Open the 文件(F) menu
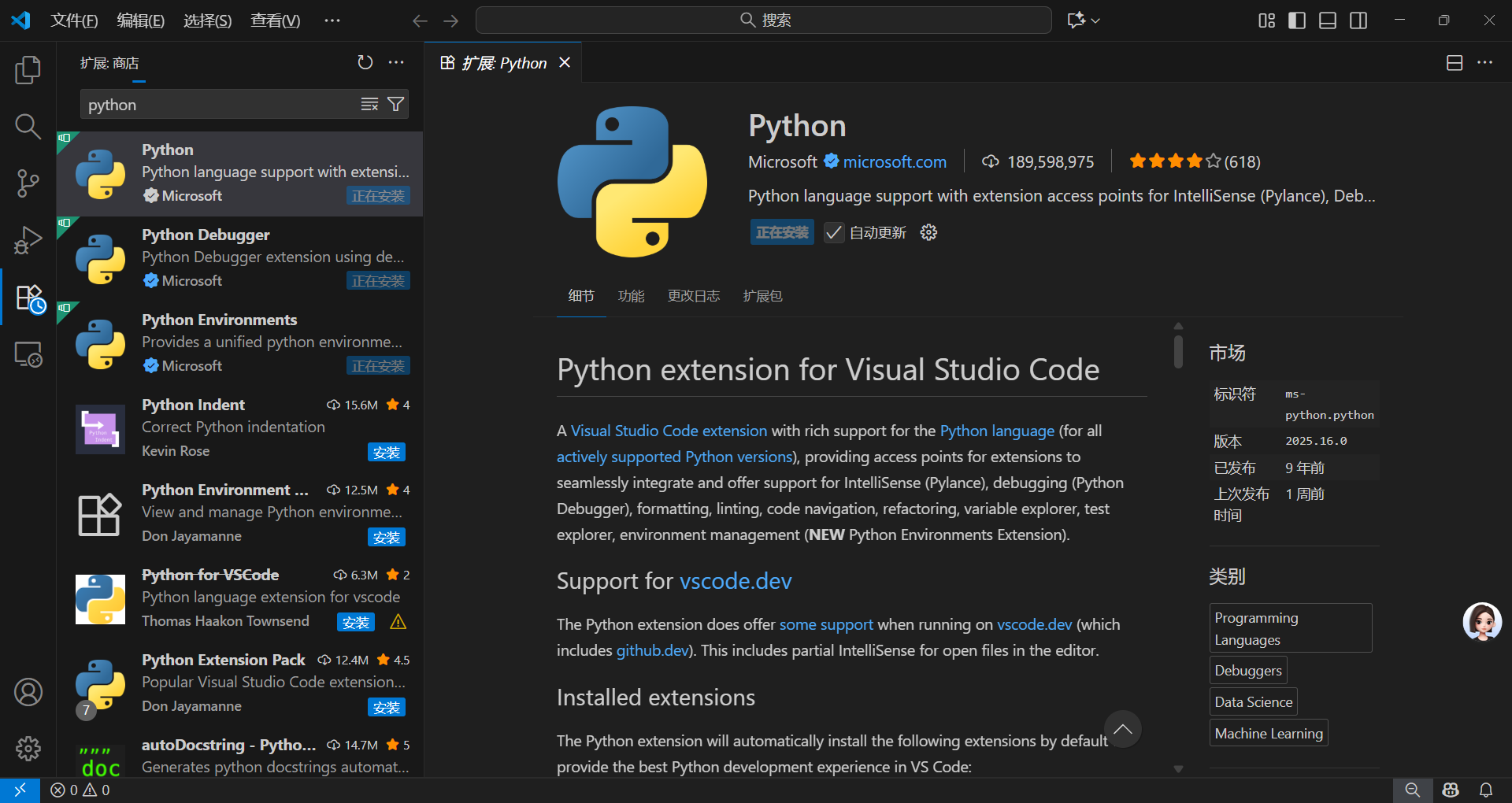The image size is (1512, 803). [74, 20]
